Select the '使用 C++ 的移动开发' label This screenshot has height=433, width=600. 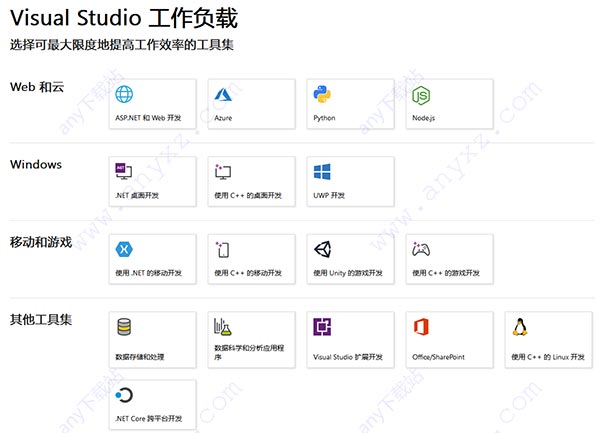click(248, 273)
